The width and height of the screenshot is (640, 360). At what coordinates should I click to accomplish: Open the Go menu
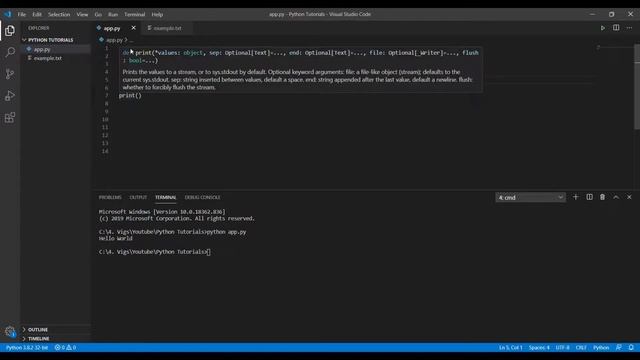tap(98, 14)
